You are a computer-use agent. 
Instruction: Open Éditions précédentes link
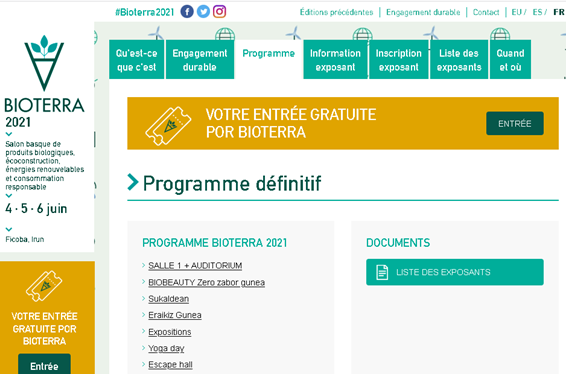pos(336,12)
